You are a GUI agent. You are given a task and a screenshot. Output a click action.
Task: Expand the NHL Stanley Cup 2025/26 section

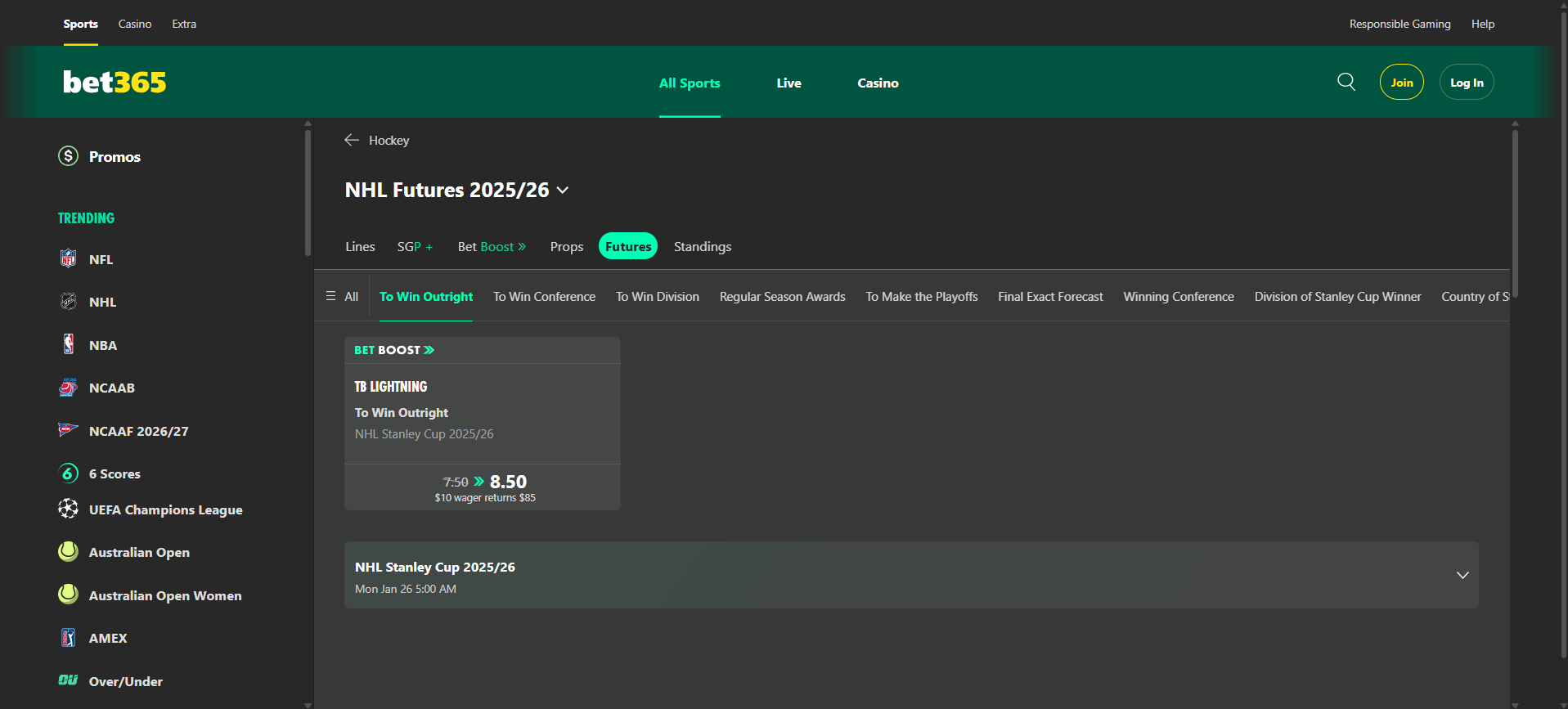click(x=1462, y=575)
